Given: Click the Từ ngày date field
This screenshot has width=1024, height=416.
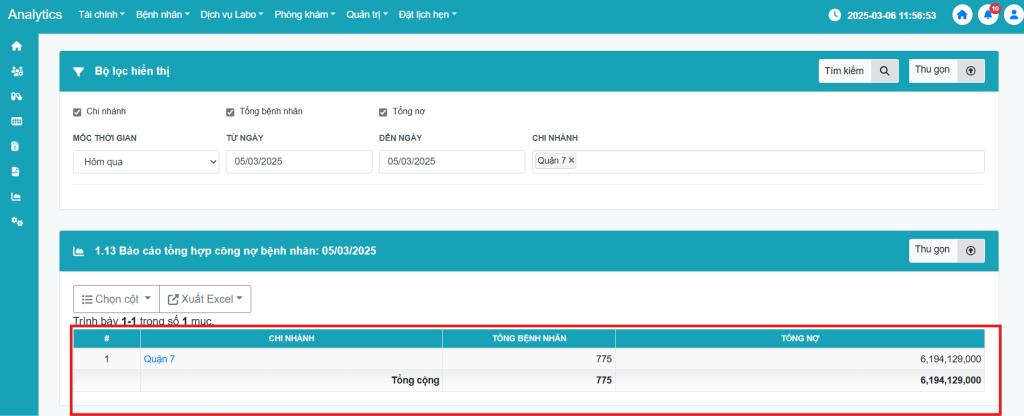Looking at the screenshot, I should pyautogui.click(x=298, y=161).
